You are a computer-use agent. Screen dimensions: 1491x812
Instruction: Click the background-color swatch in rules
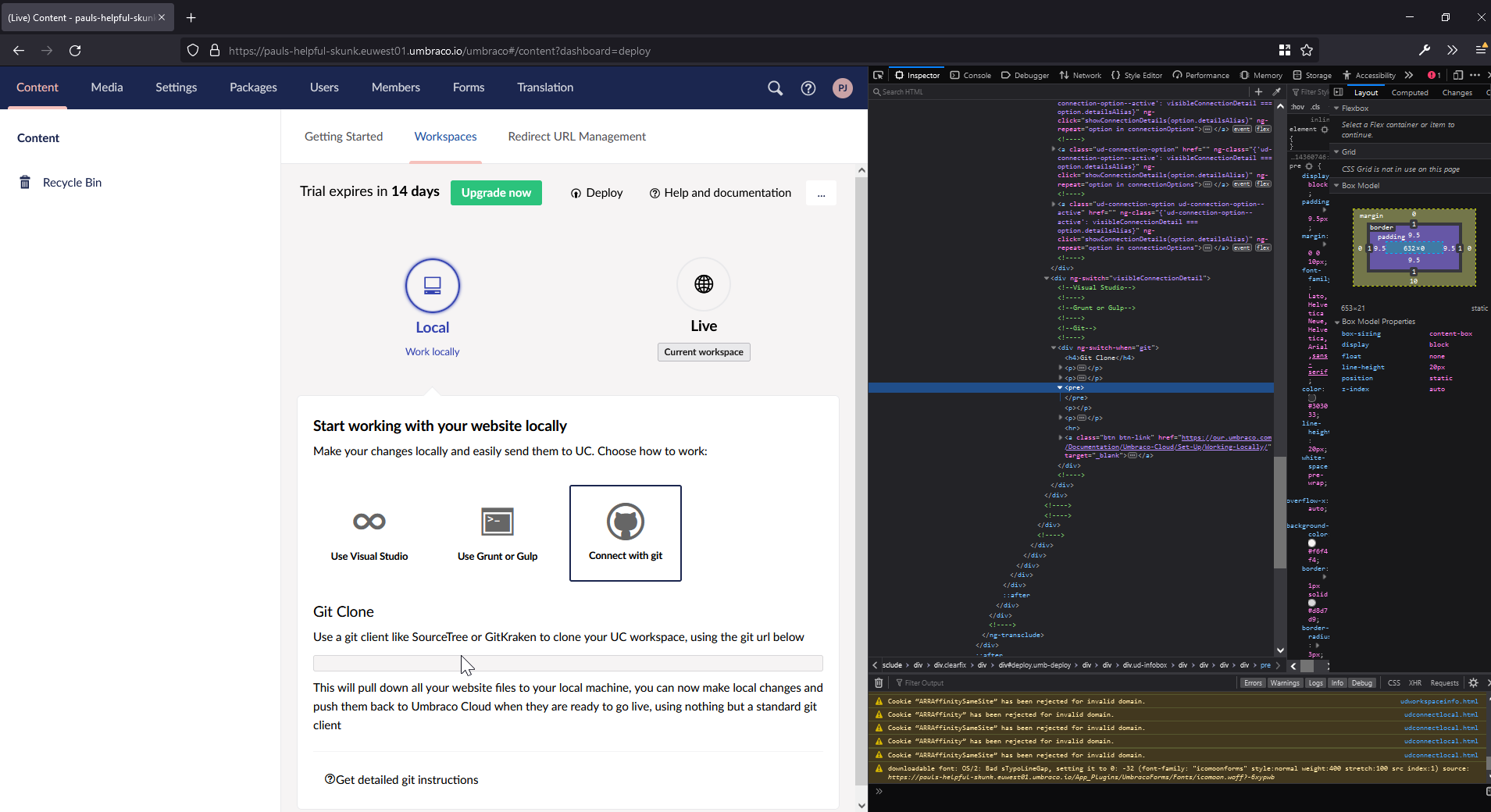pos(1312,543)
